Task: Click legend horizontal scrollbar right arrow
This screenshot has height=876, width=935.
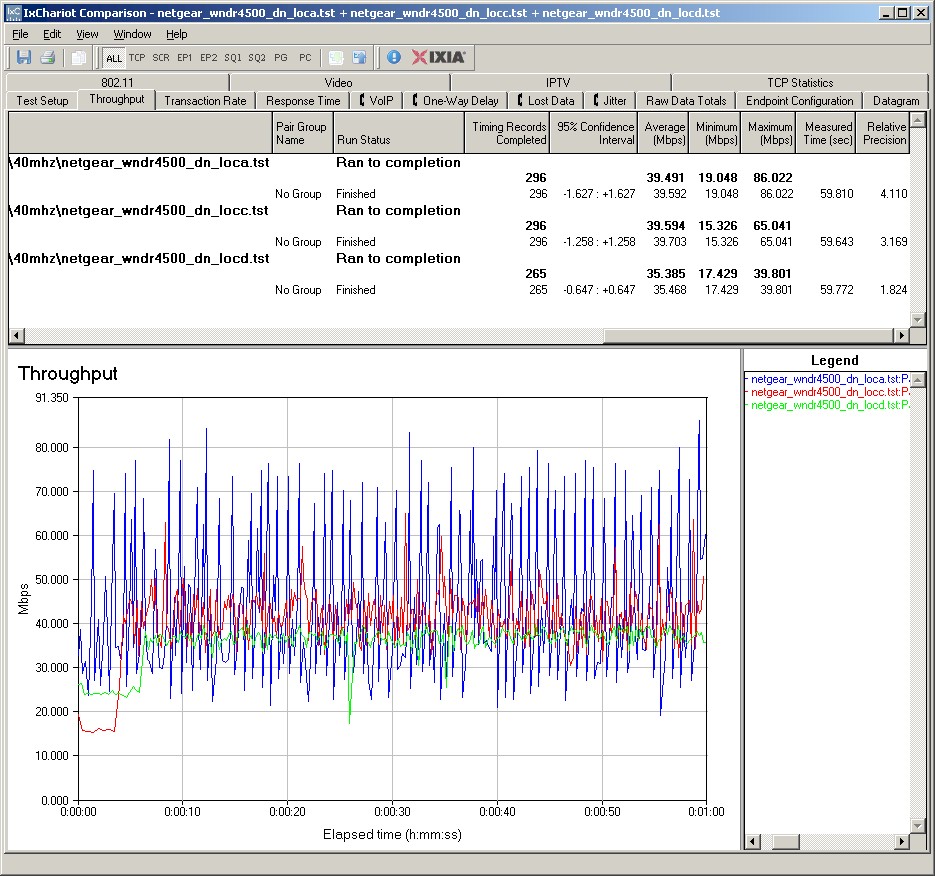Action: click(x=902, y=841)
